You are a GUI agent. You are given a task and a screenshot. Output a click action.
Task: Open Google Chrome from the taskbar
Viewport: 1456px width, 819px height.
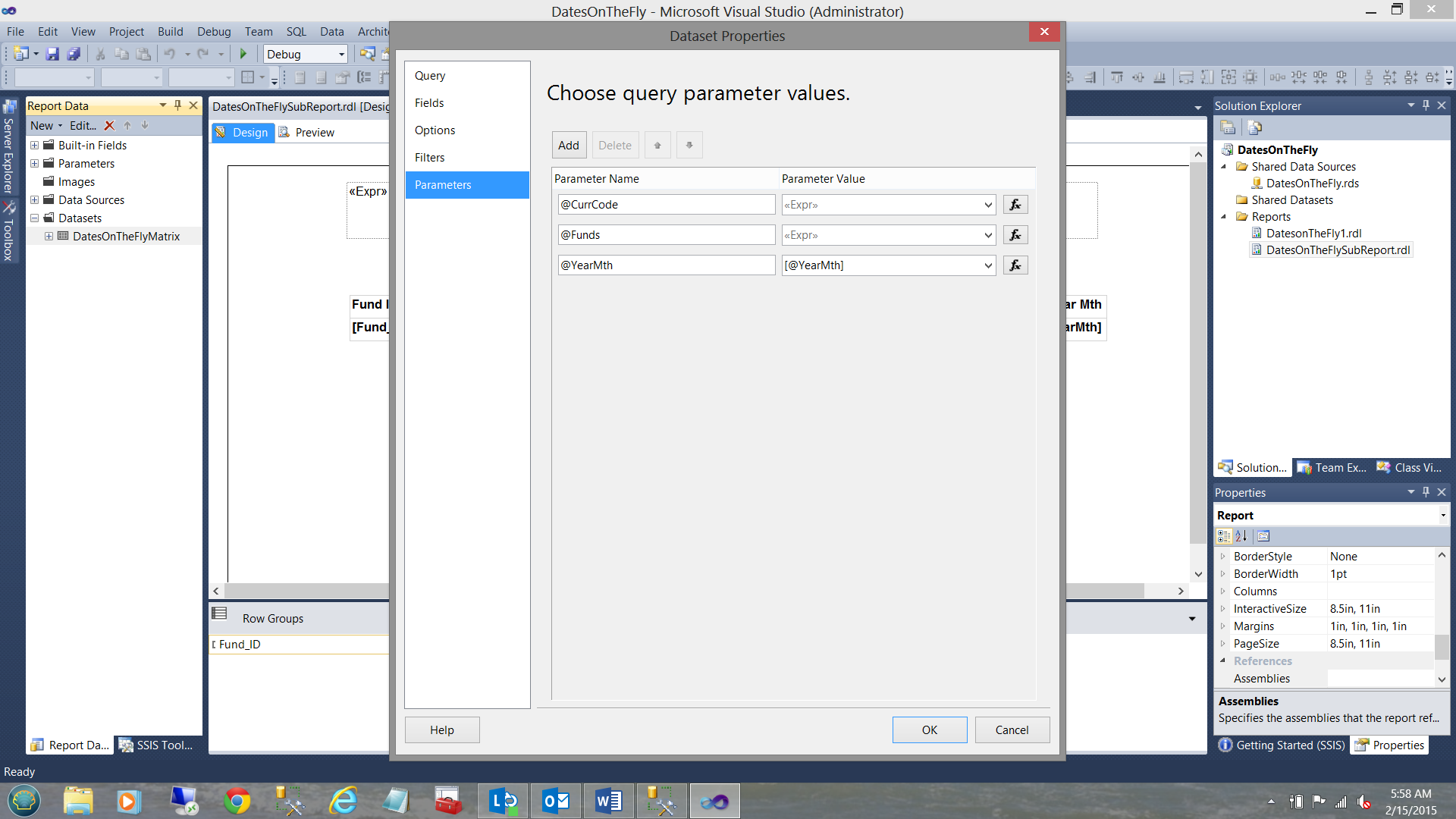coord(237,801)
